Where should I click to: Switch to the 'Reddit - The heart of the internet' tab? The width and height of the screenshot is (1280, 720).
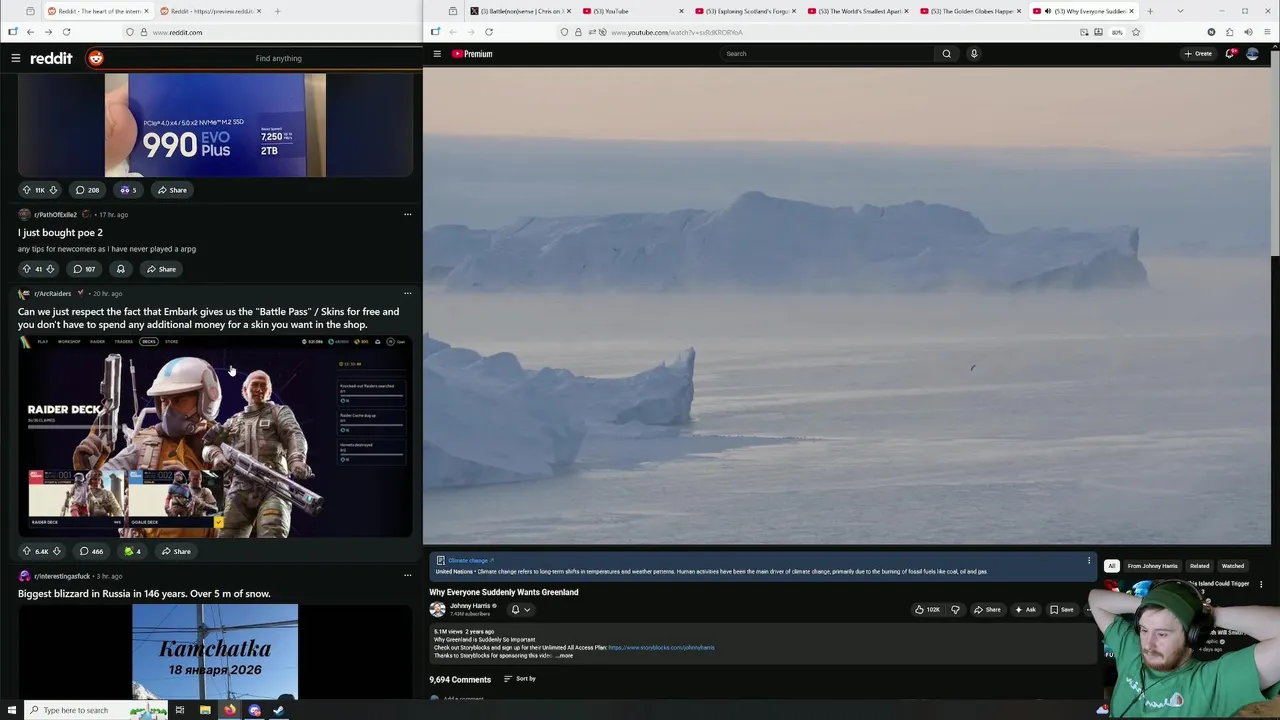[x=97, y=11]
